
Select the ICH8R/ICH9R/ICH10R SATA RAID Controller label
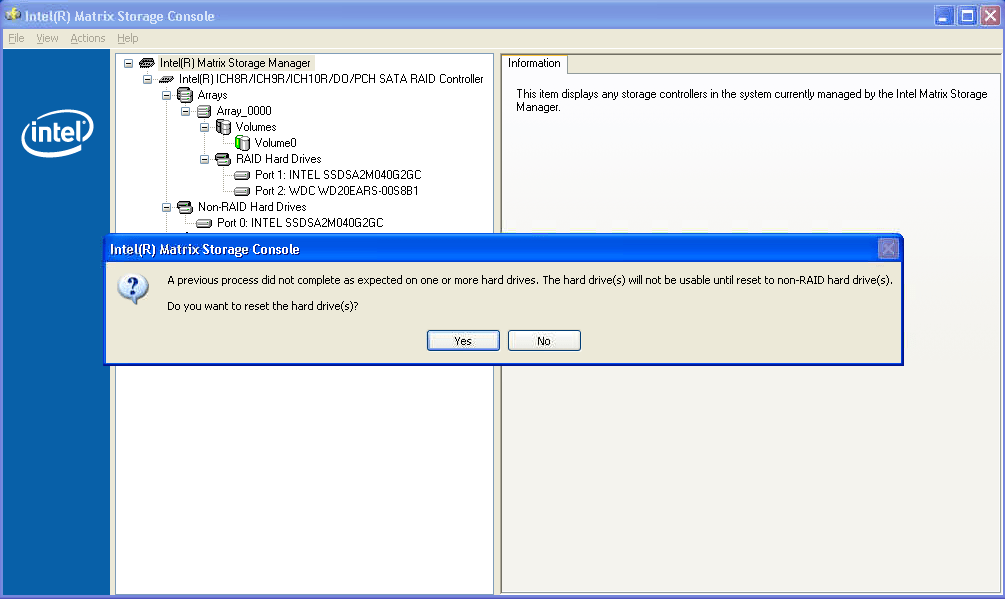[x=331, y=79]
